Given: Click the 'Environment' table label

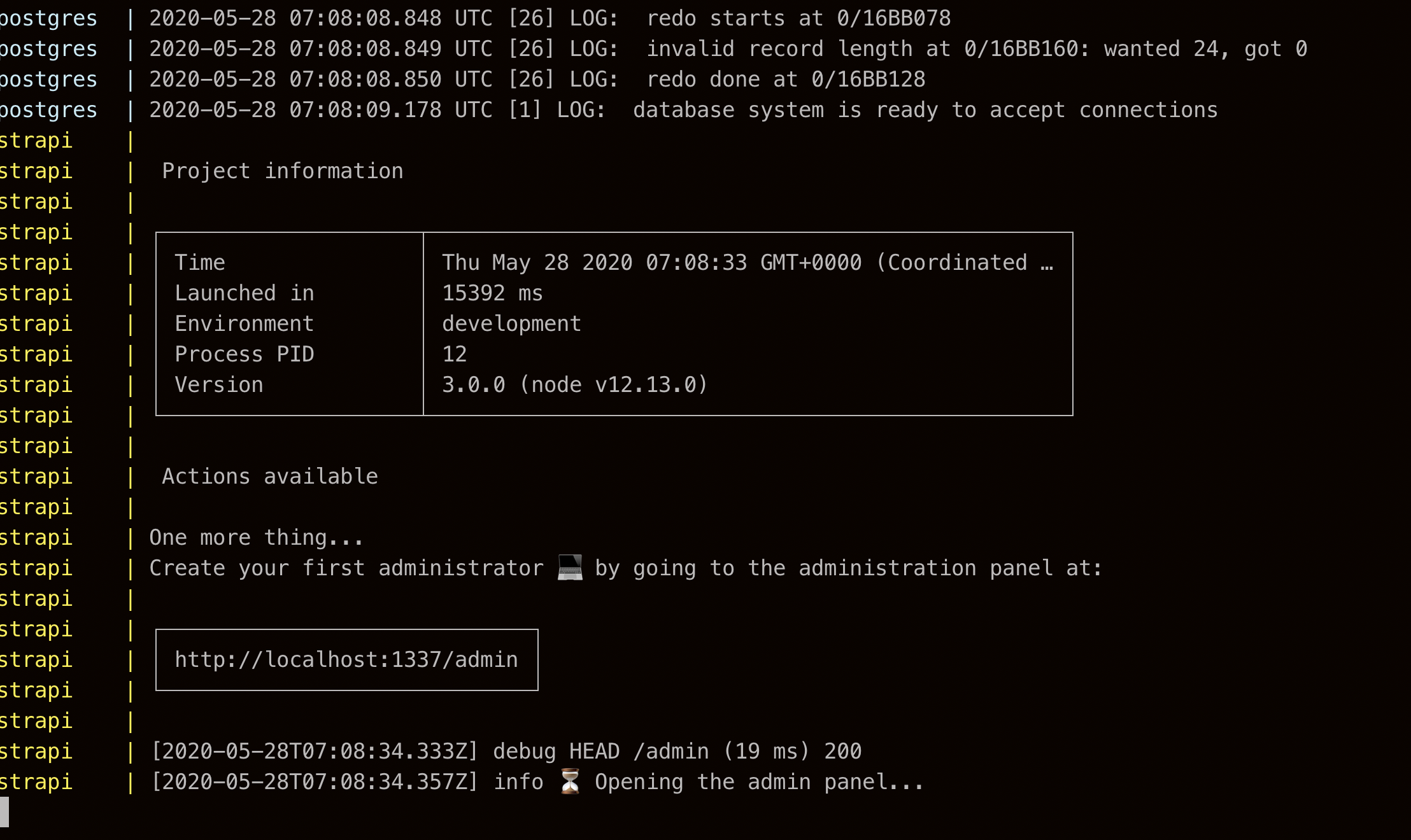Looking at the screenshot, I should 245,324.
